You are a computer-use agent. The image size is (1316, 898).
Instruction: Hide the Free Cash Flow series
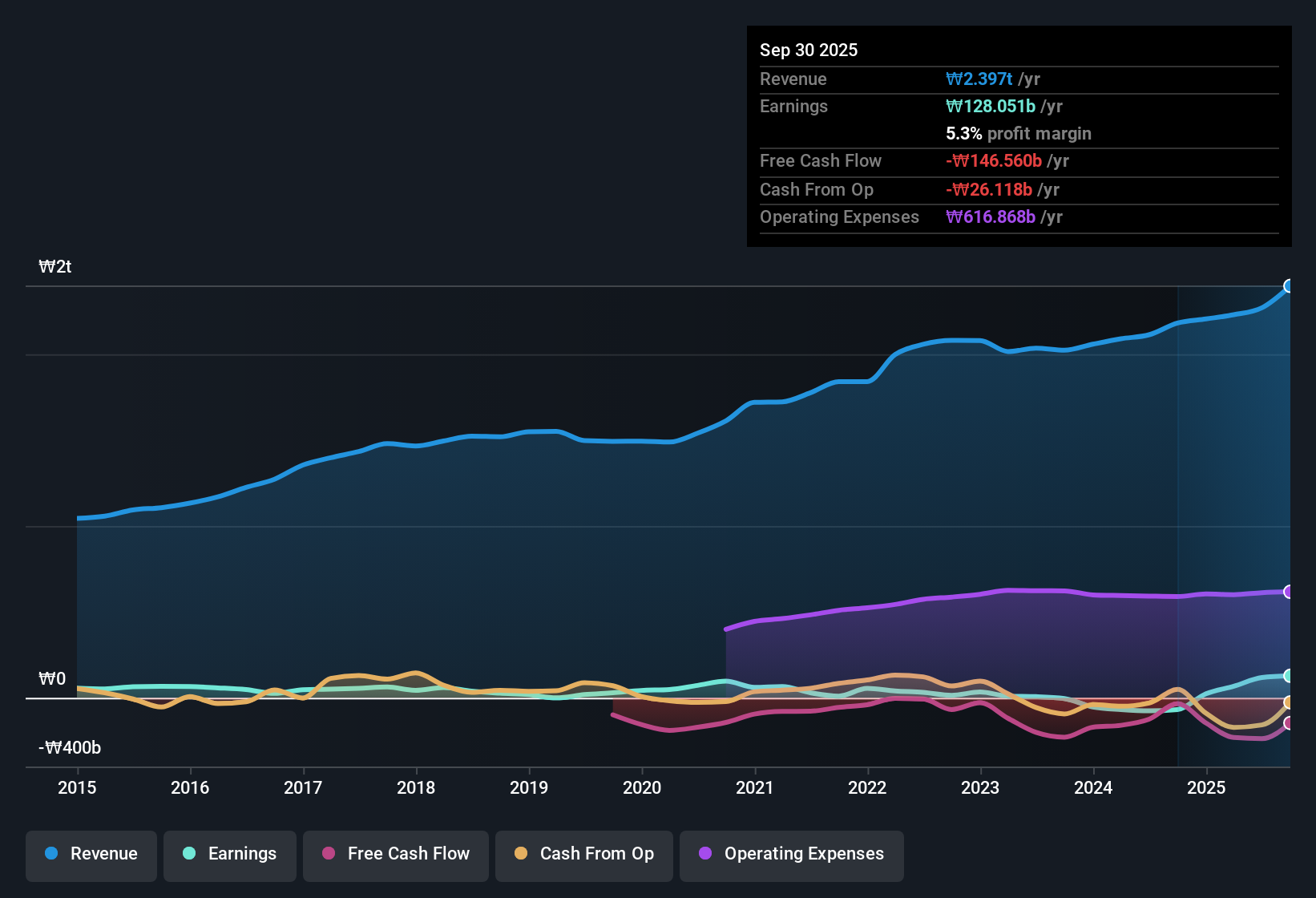click(395, 854)
